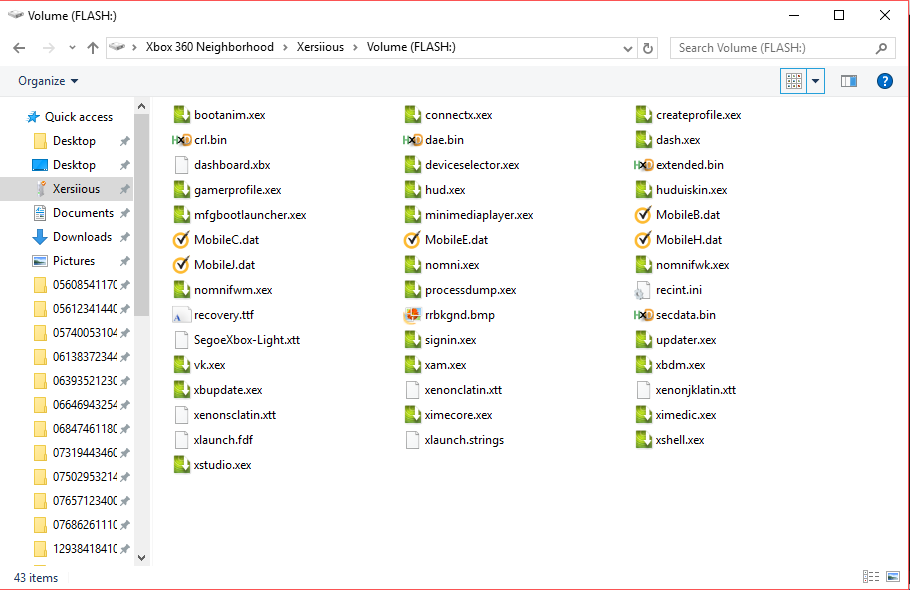
Task: Select the updater.xex file name
Action: click(x=686, y=340)
